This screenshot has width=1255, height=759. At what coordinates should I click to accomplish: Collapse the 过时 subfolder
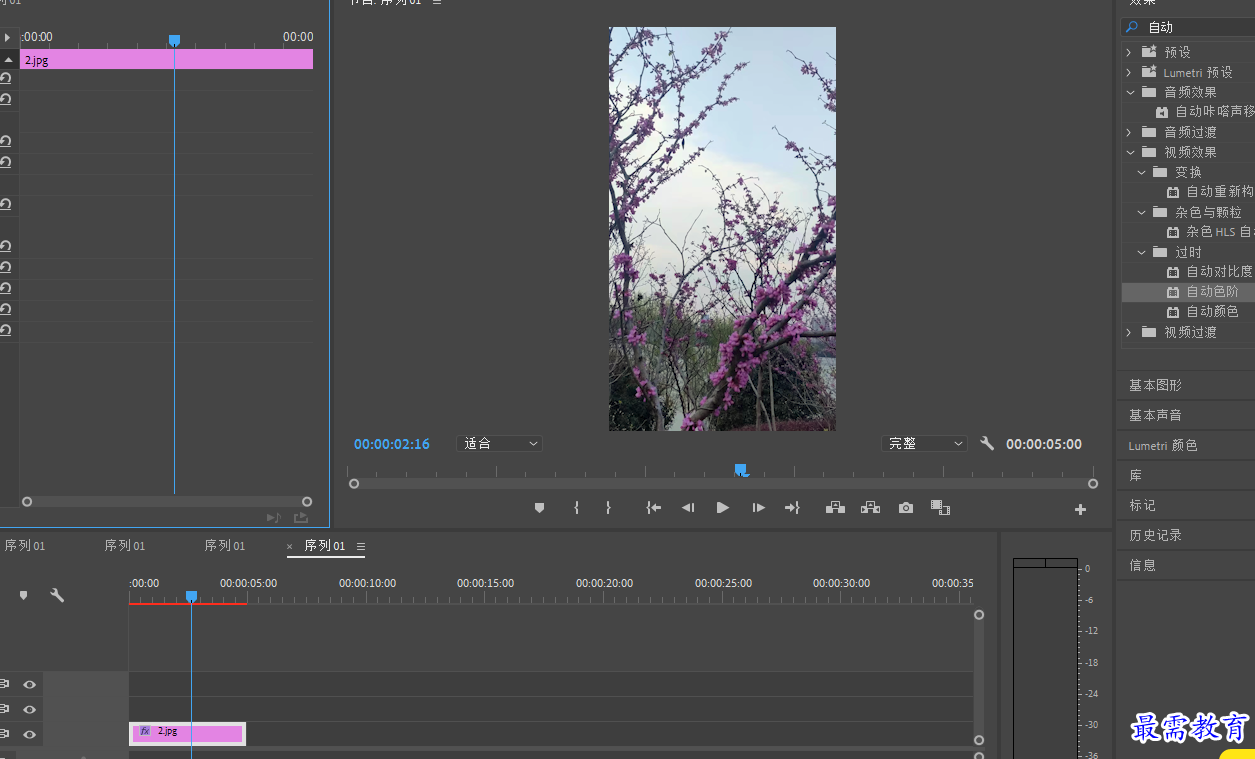point(1142,252)
